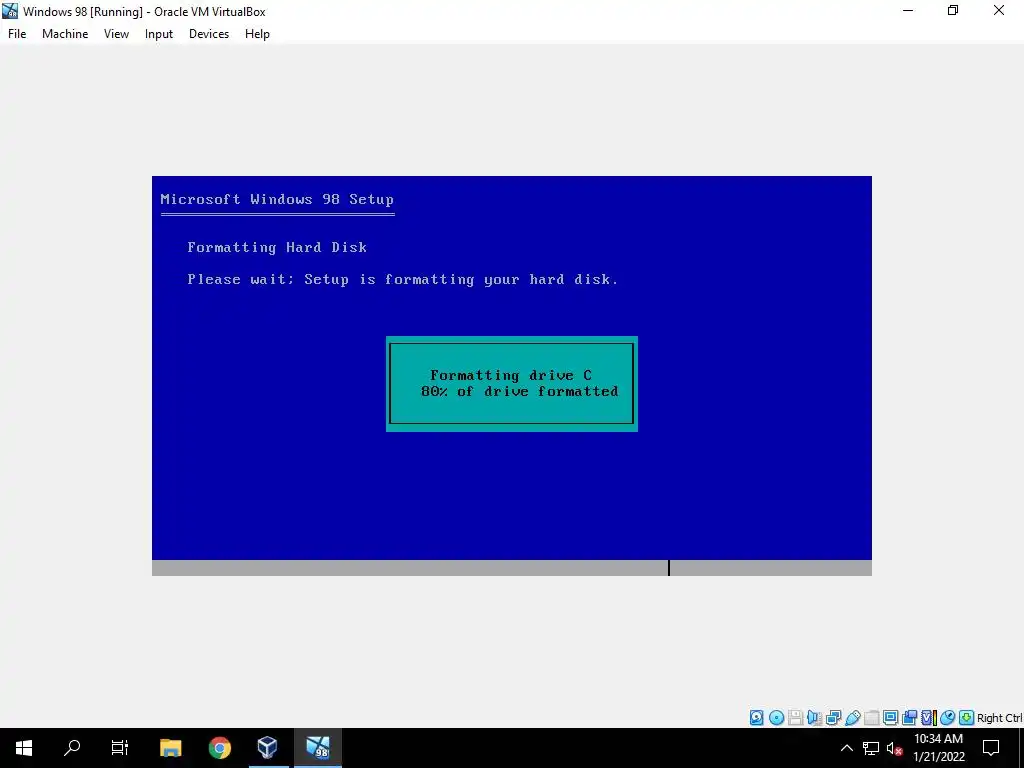The image size is (1024, 768).
Task: Click the hard disk activity status icon
Action: click(x=756, y=718)
